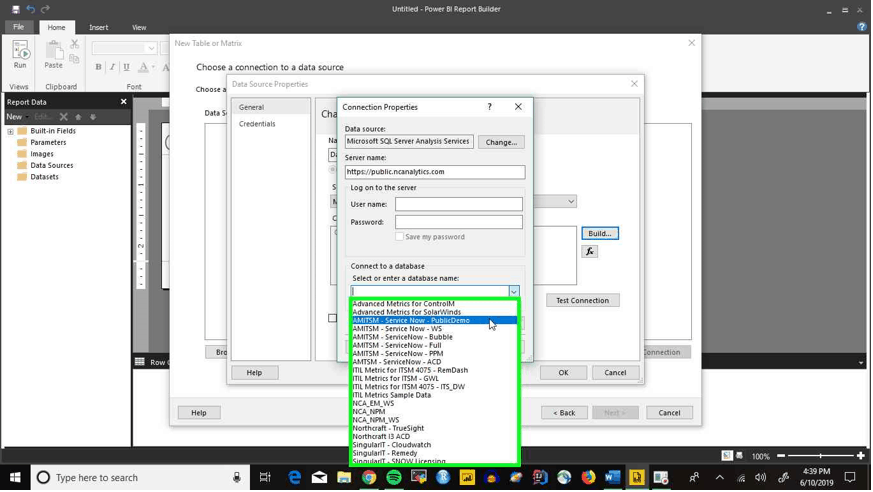The width and height of the screenshot is (873, 492).
Task: Delete item with Report Data X icon
Action: (63, 117)
